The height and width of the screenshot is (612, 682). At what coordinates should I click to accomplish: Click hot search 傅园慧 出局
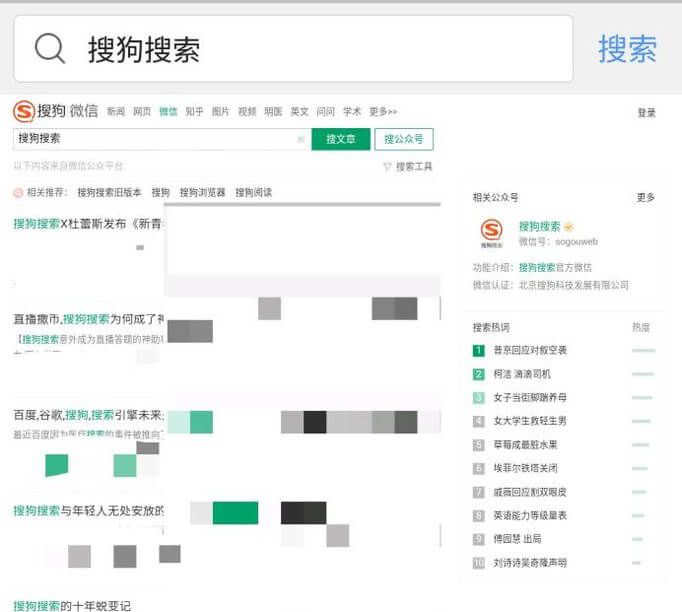click(517, 539)
